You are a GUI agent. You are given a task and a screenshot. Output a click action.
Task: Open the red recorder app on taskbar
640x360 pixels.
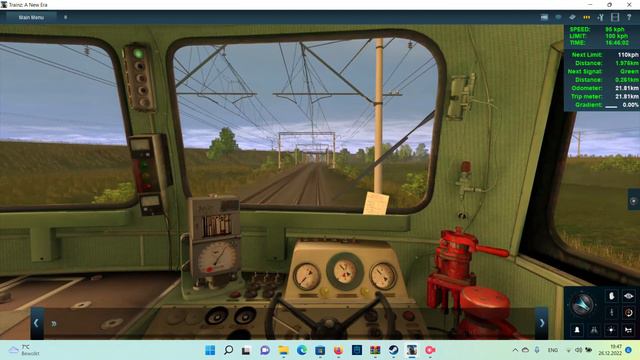pos(430,350)
